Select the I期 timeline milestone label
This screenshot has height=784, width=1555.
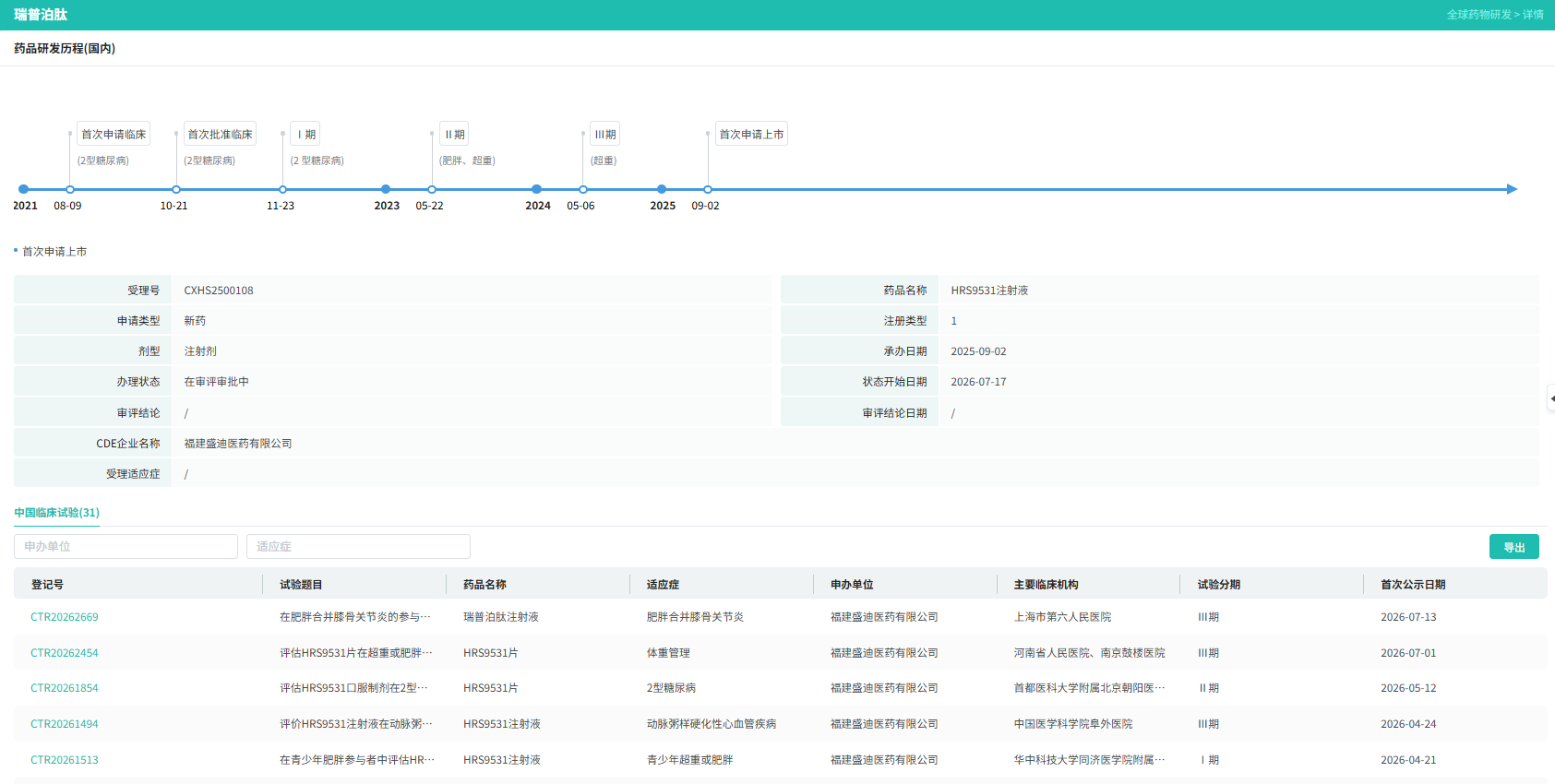click(305, 135)
